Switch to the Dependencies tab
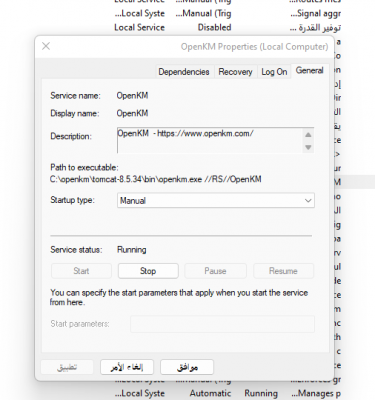 (184, 72)
